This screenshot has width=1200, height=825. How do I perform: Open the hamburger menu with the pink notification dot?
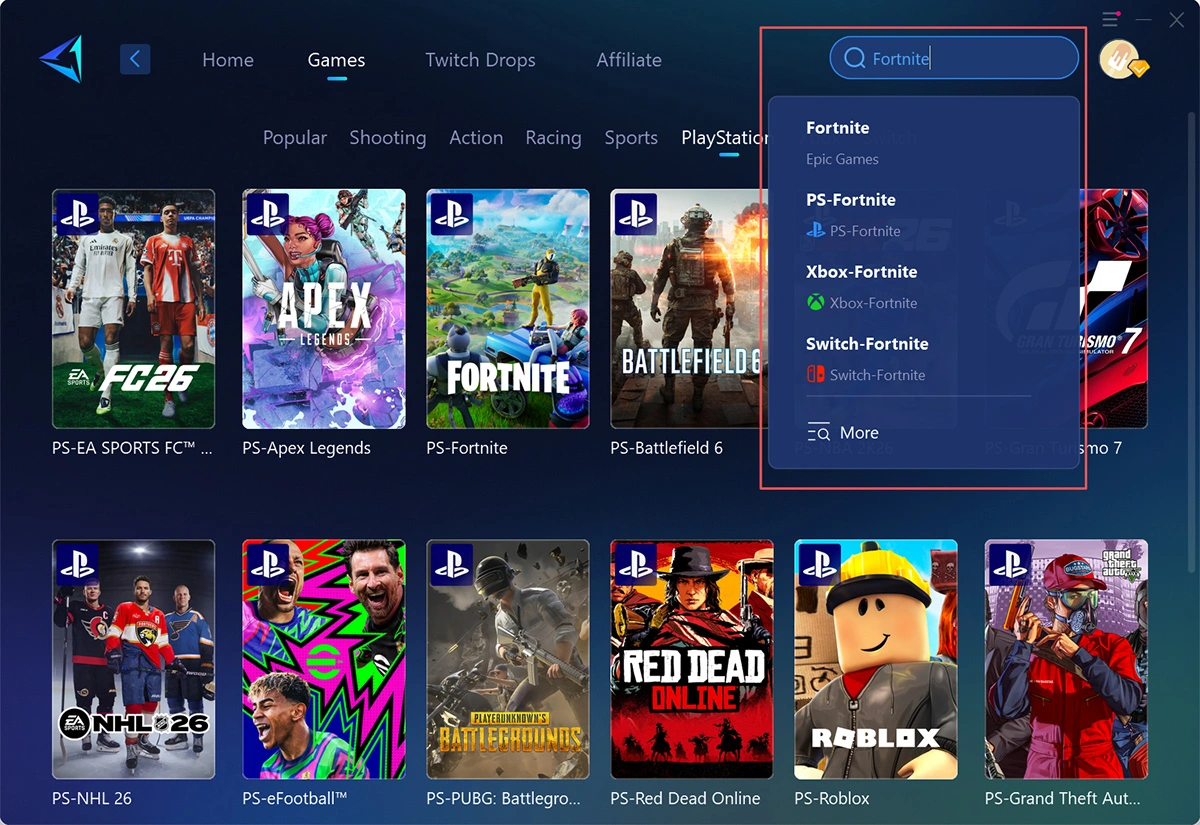[1110, 18]
